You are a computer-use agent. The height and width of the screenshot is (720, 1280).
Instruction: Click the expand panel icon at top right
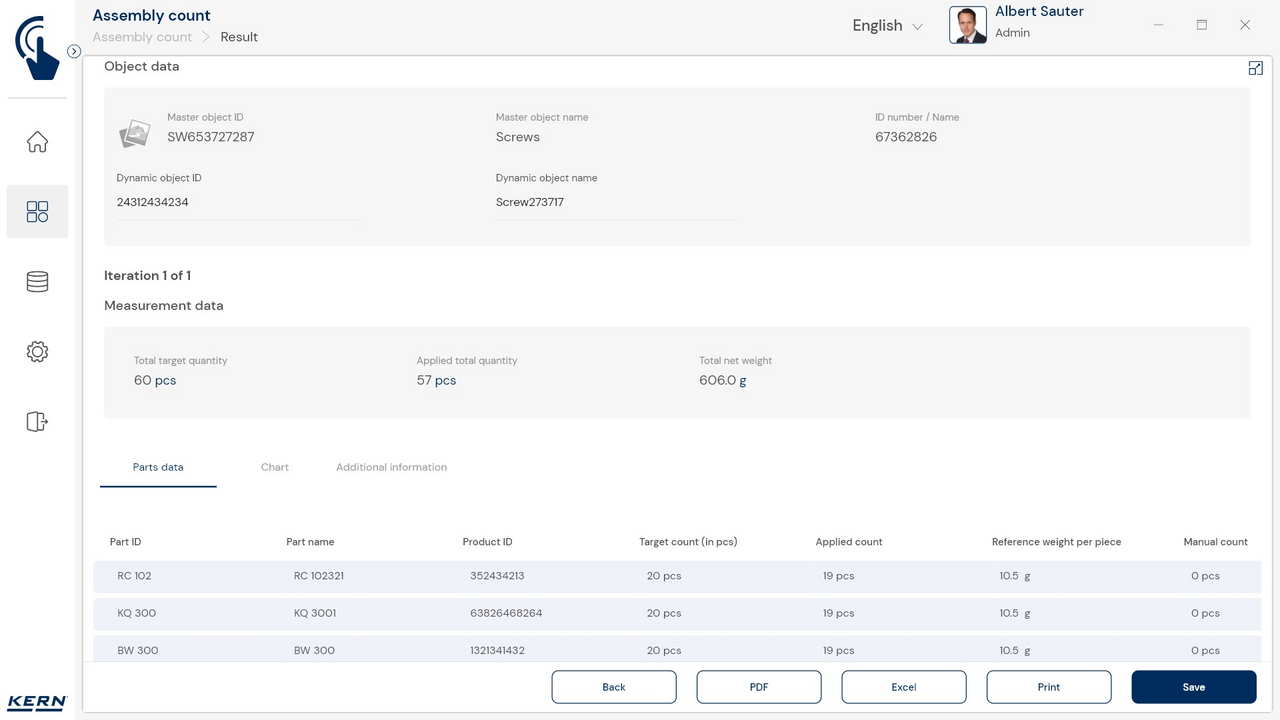tap(1255, 68)
